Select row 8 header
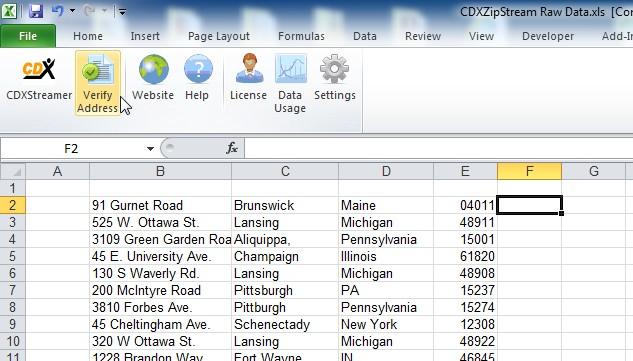 13,307
